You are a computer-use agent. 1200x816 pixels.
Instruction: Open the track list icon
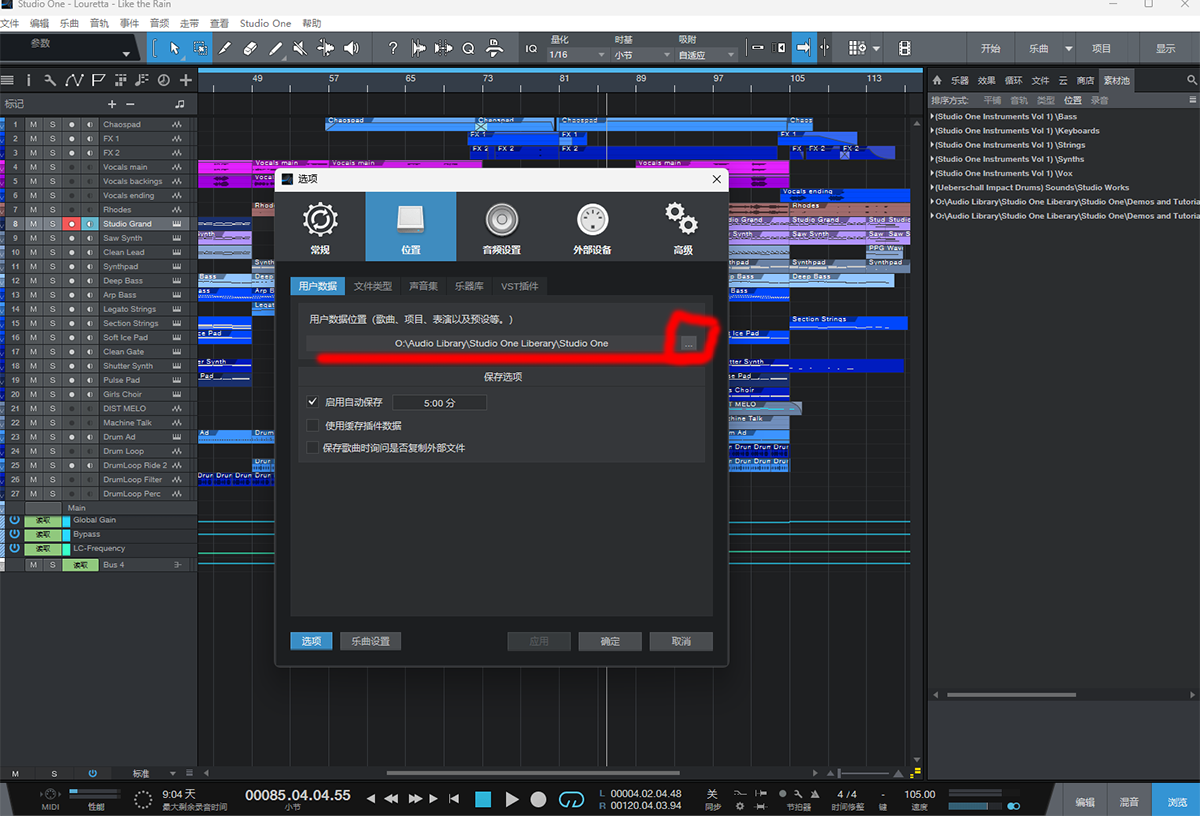pyautogui.click(x=8, y=80)
